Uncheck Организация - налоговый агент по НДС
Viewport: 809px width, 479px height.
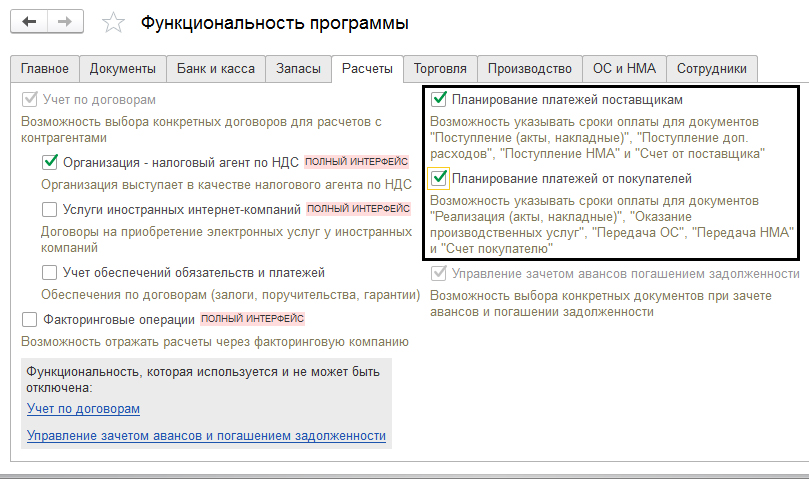(x=50, y=161)
